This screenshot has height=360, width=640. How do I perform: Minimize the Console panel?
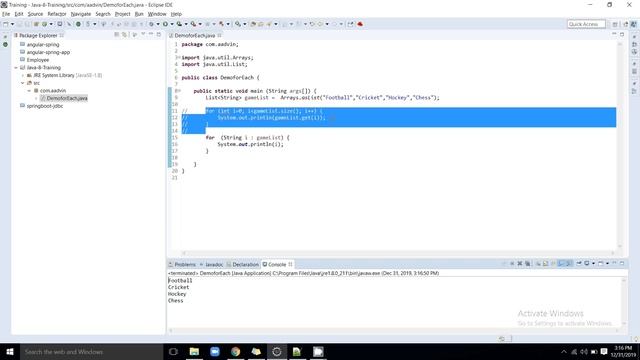(x=614, y=264)
